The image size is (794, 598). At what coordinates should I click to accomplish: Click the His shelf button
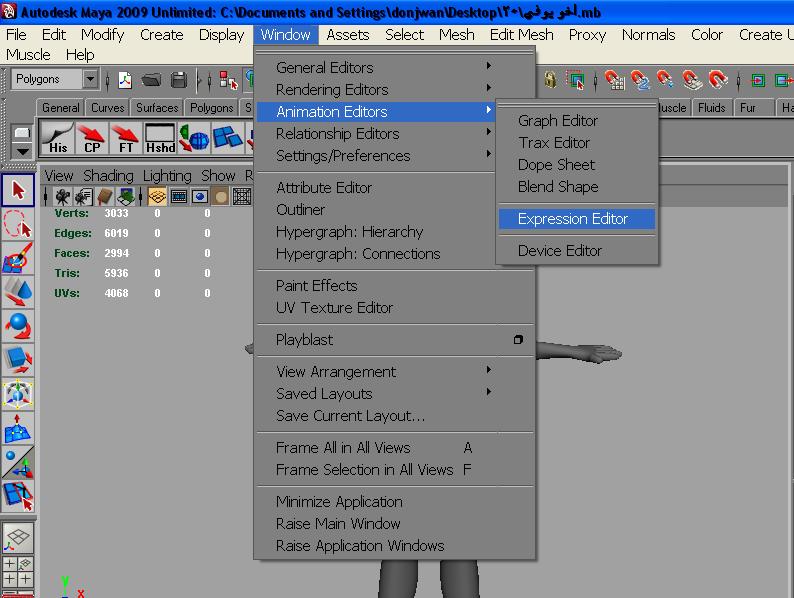click(57, 137)
